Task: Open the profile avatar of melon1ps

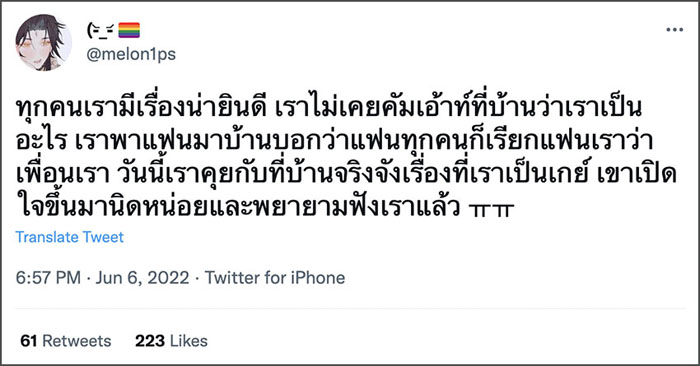Action: pos(43,42)
